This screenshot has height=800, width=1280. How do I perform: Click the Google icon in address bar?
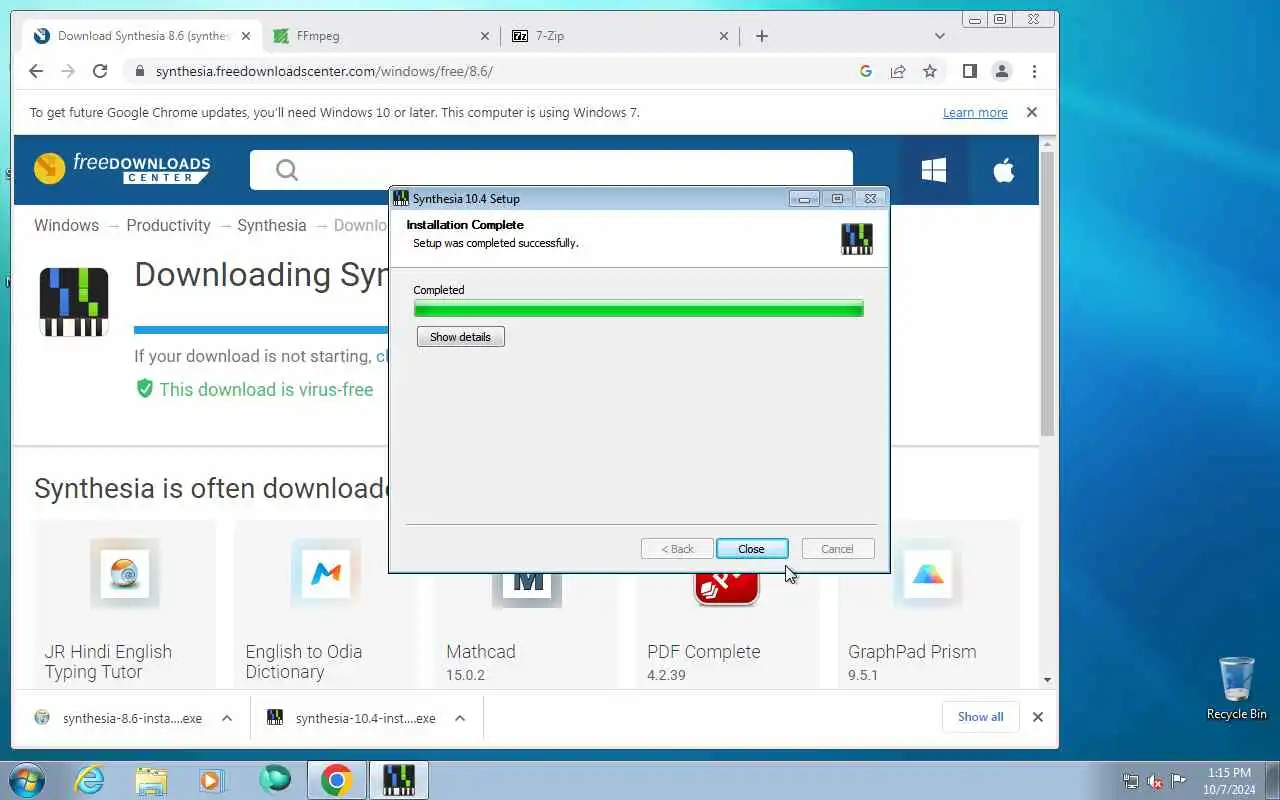coord(866,71)
